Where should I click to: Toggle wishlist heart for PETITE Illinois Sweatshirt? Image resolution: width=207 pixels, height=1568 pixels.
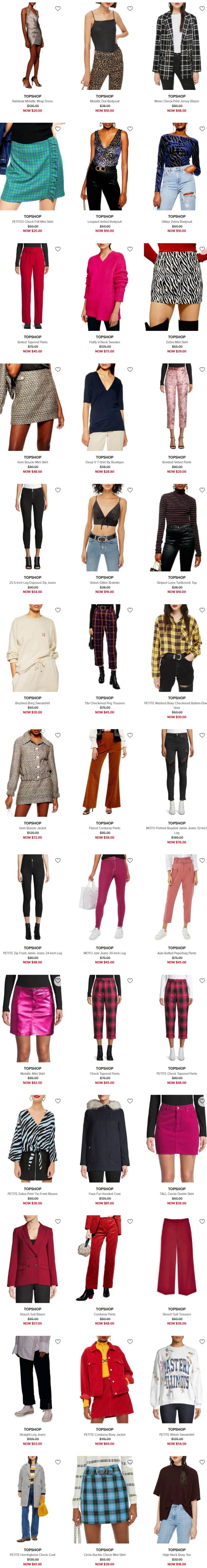(202, 1342)
